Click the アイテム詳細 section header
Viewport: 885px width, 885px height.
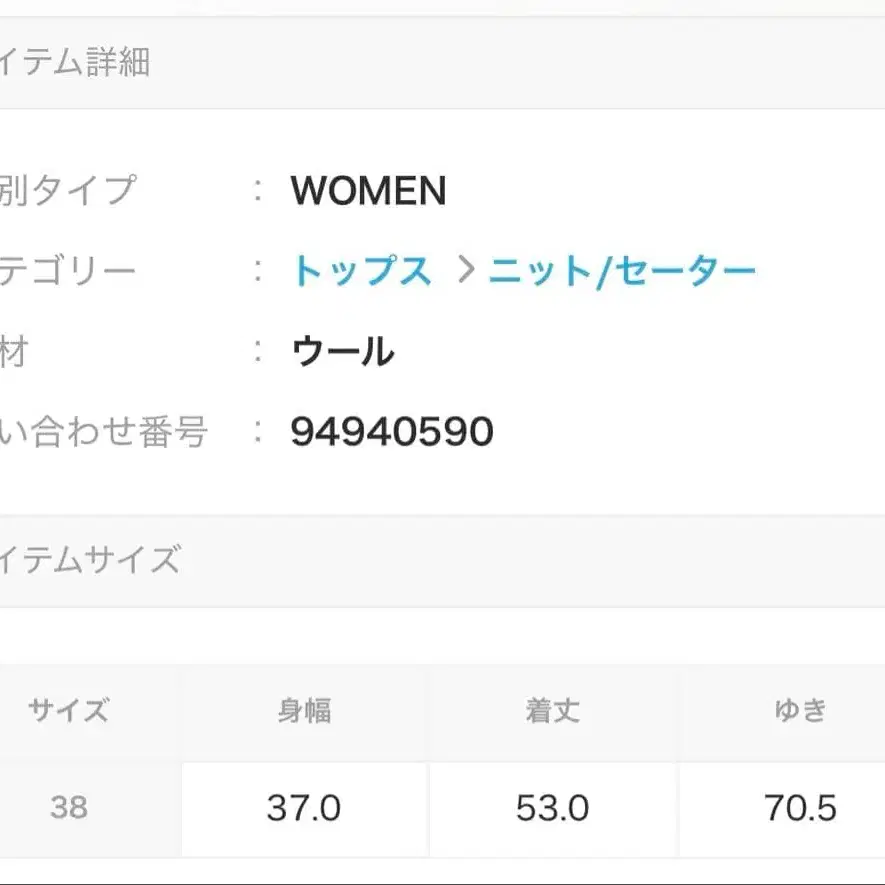coord(75,62)
